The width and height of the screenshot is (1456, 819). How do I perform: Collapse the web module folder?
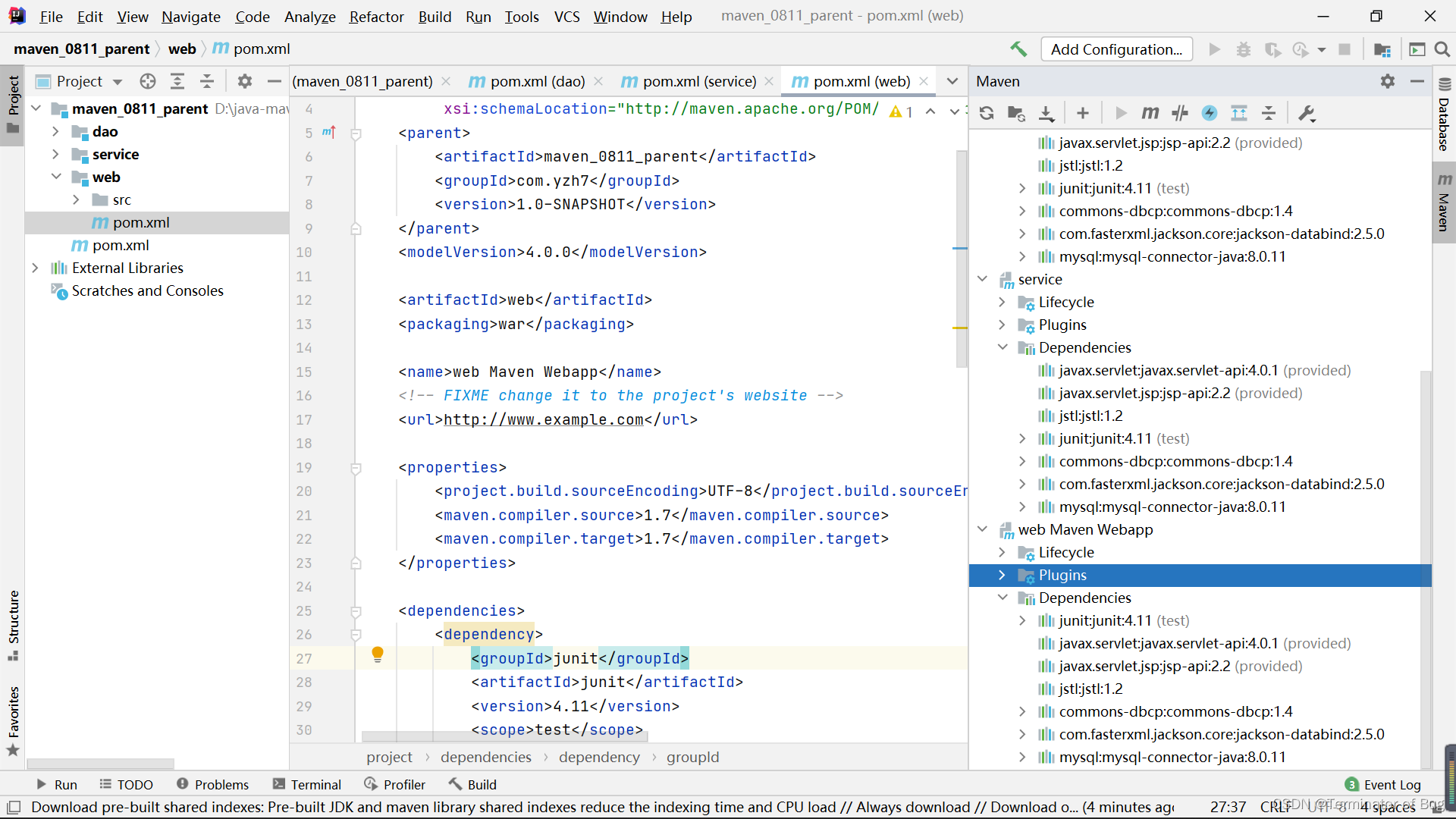click(x=56, y=177)
